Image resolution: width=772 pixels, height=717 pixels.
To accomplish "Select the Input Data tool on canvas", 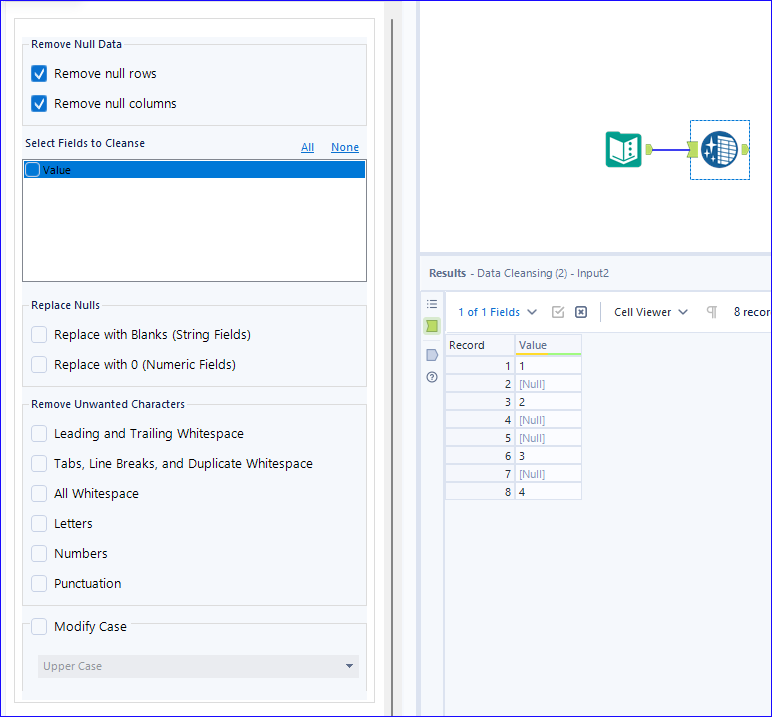I will point(623,149).
